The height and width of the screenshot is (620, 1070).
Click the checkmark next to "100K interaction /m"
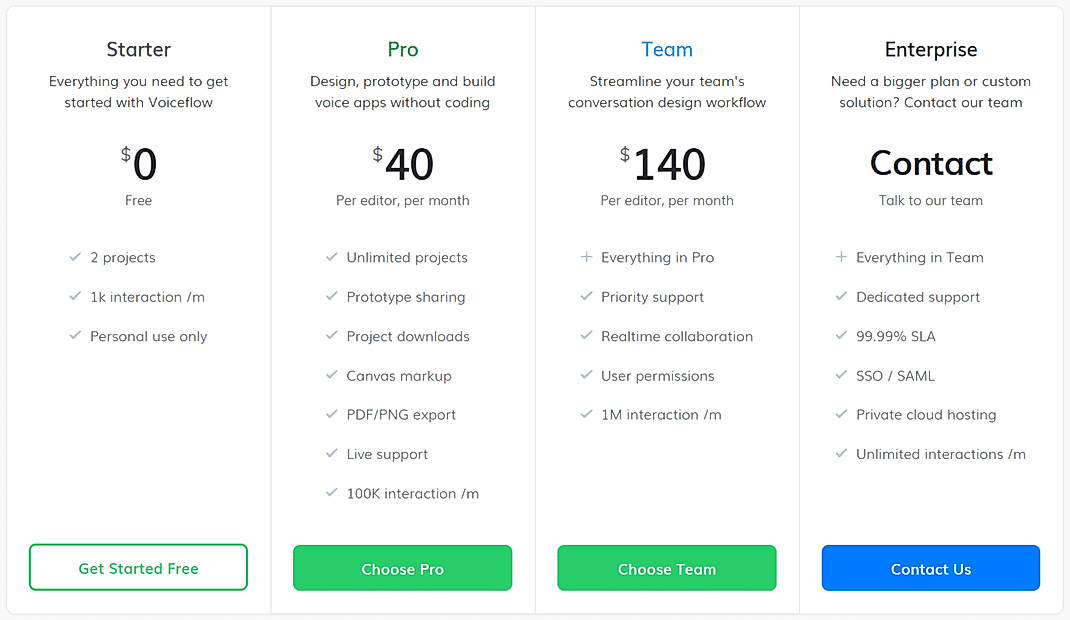click(x=332, y=493)
